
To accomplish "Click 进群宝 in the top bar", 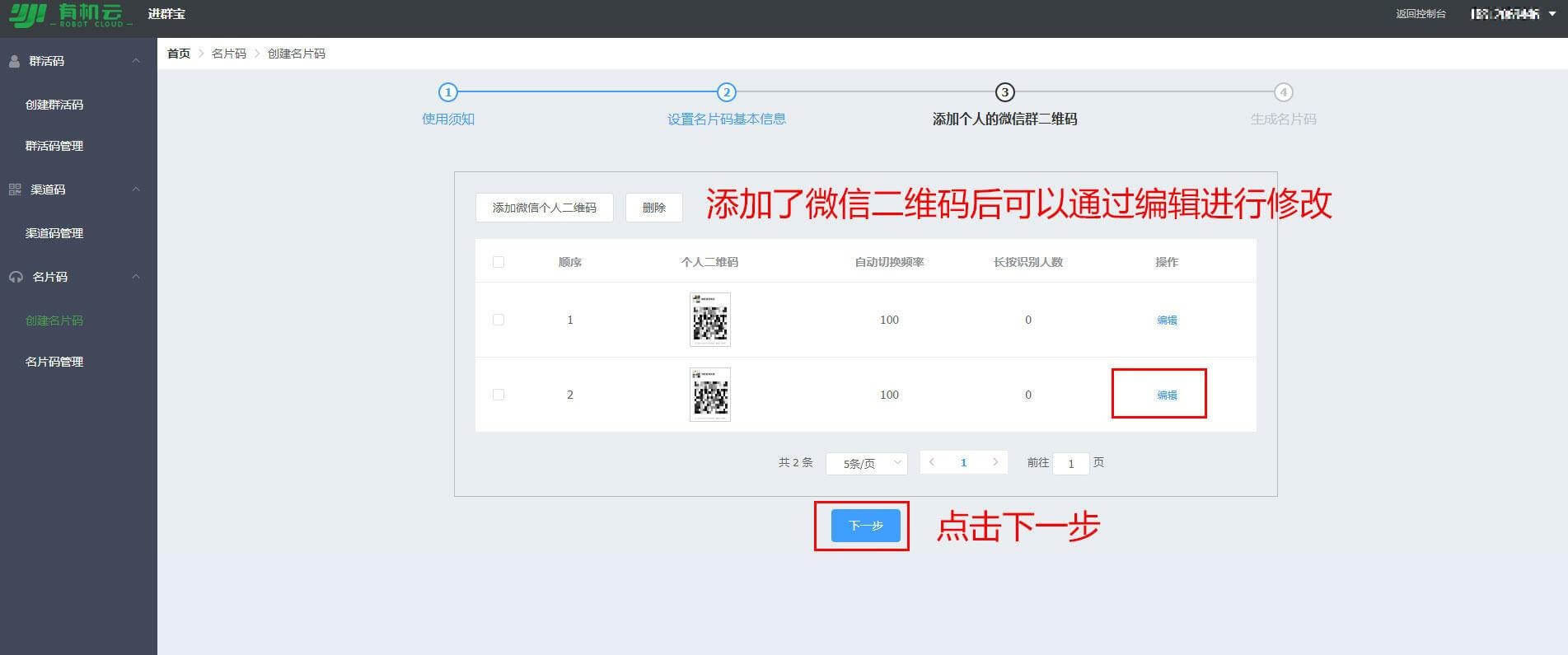I will pyautogui.click(x=166, y=14).
